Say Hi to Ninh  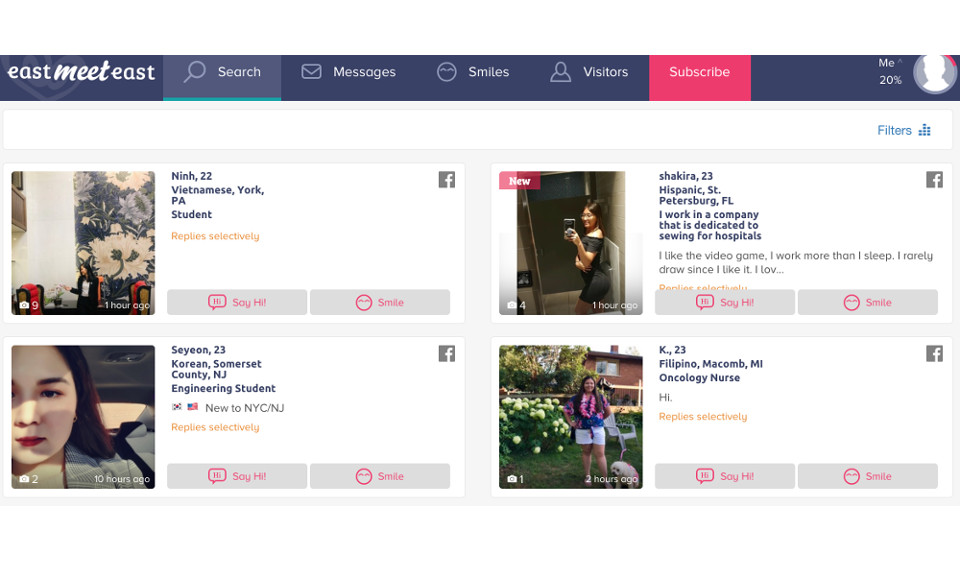[x=237, y=302]
